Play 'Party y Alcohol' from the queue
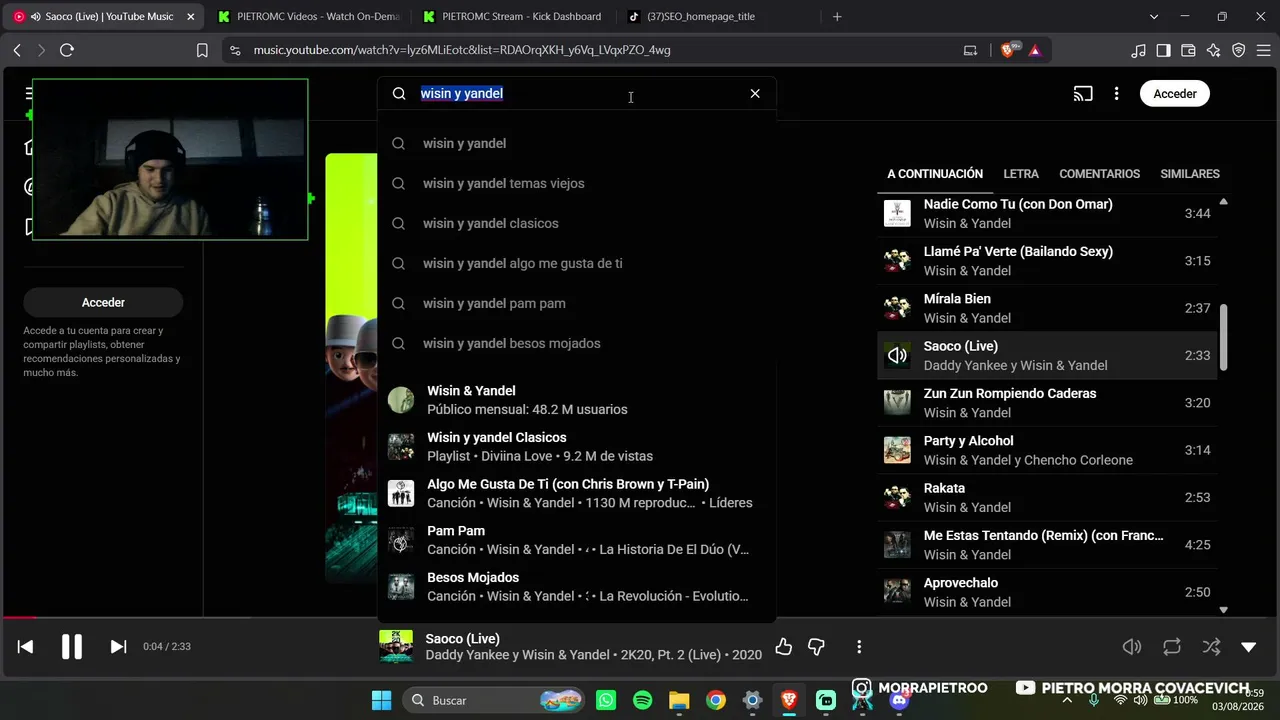Image resolution: width=1280 pixels, height=720 pixels. [1047, 450]
